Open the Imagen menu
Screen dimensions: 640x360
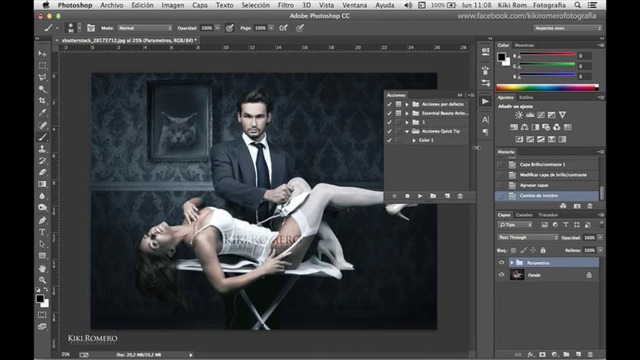coord(173,5)
